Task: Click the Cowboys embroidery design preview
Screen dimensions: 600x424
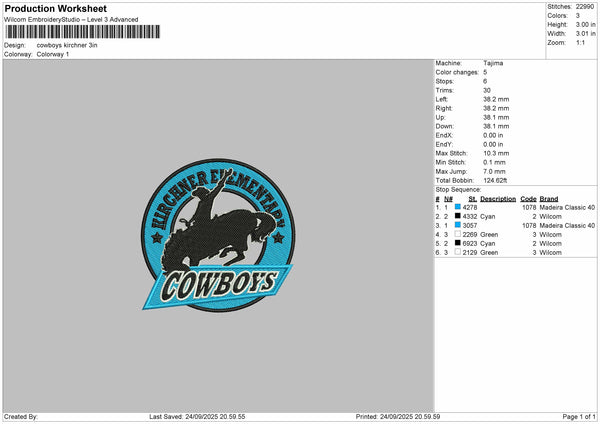Action: [x=218, y=235]
